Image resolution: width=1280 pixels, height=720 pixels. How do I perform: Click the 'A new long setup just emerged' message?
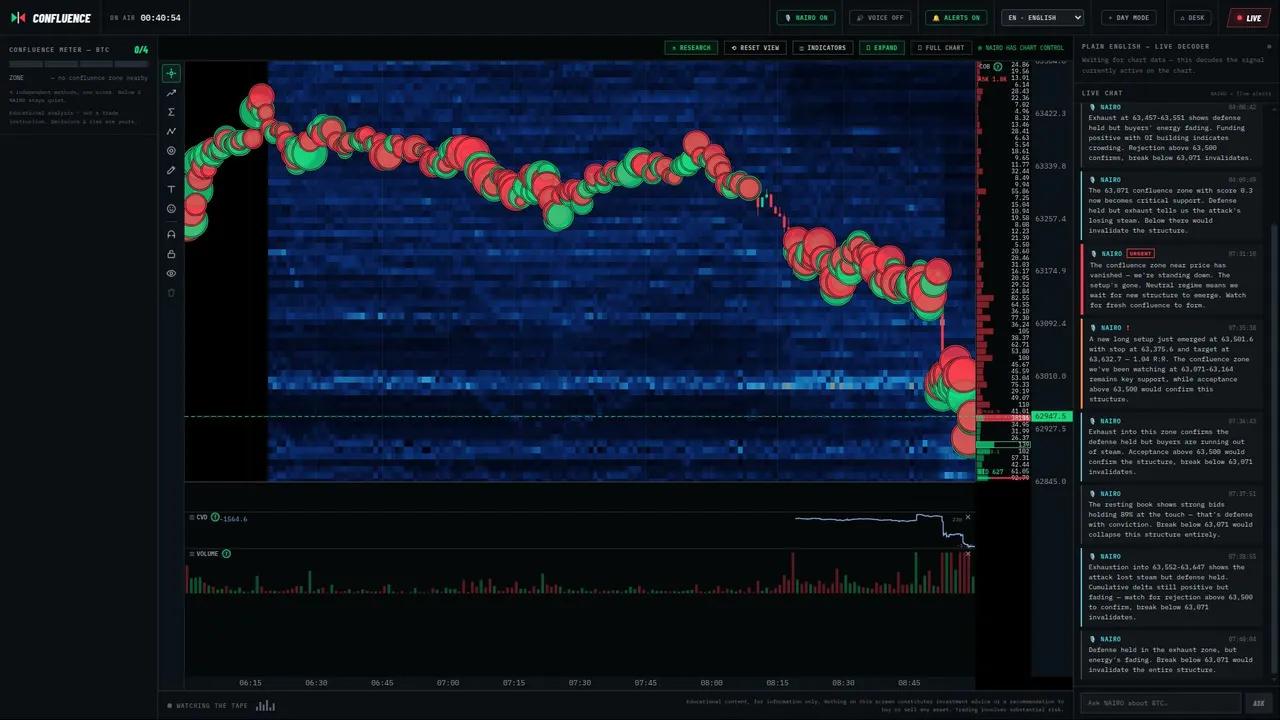(1172, 364)
